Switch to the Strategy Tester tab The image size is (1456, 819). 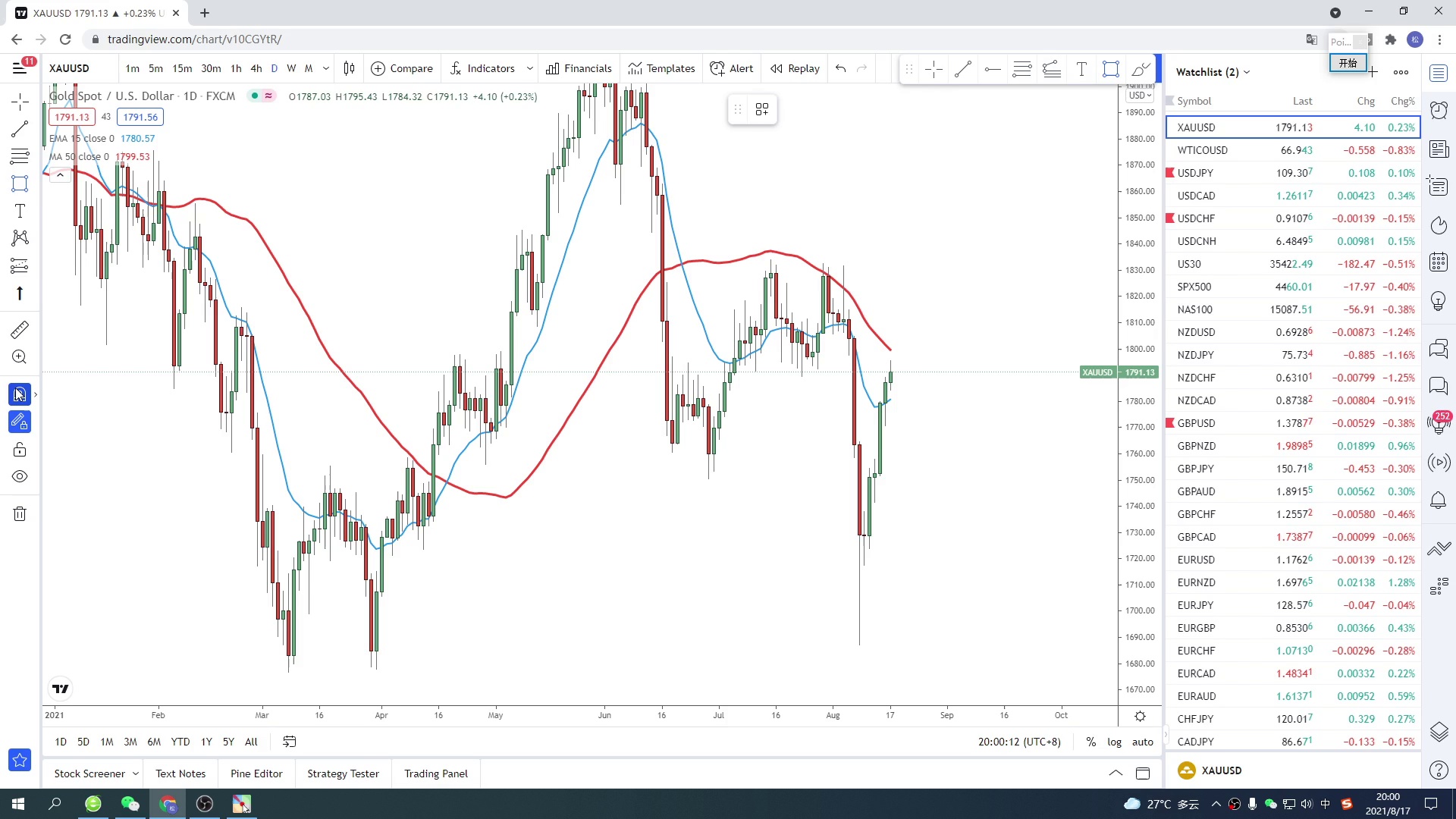343,773
